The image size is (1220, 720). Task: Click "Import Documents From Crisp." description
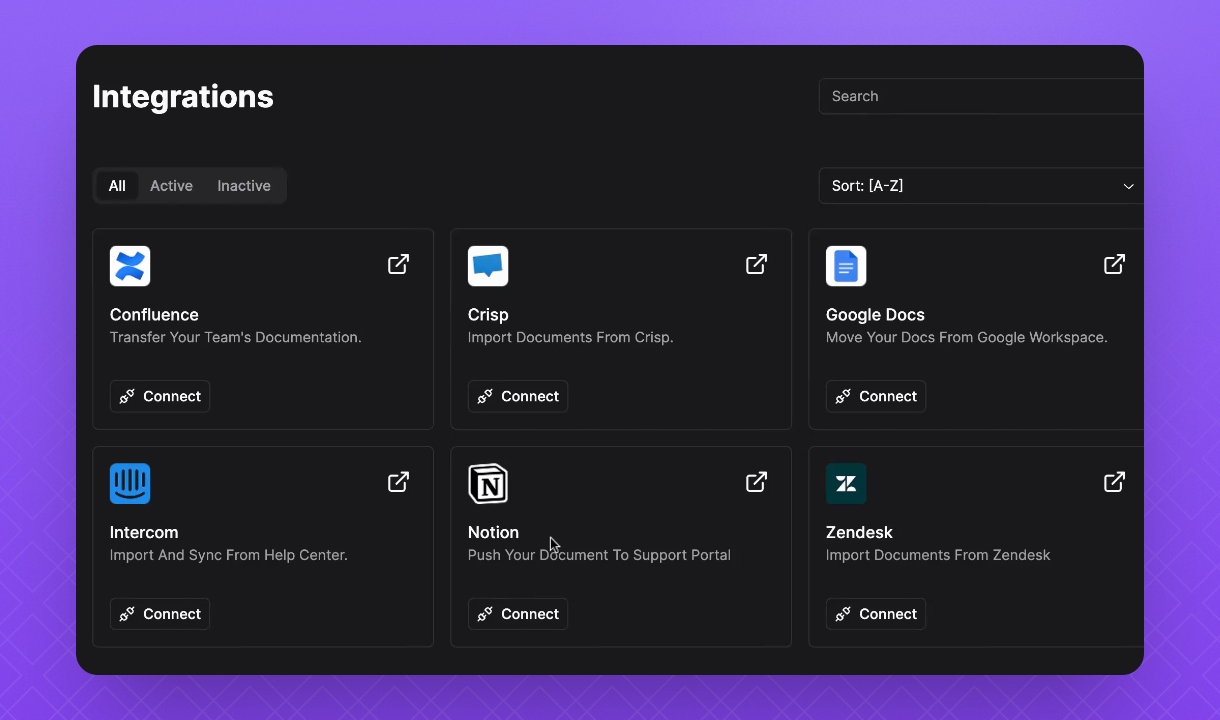(x=571, y=337)
